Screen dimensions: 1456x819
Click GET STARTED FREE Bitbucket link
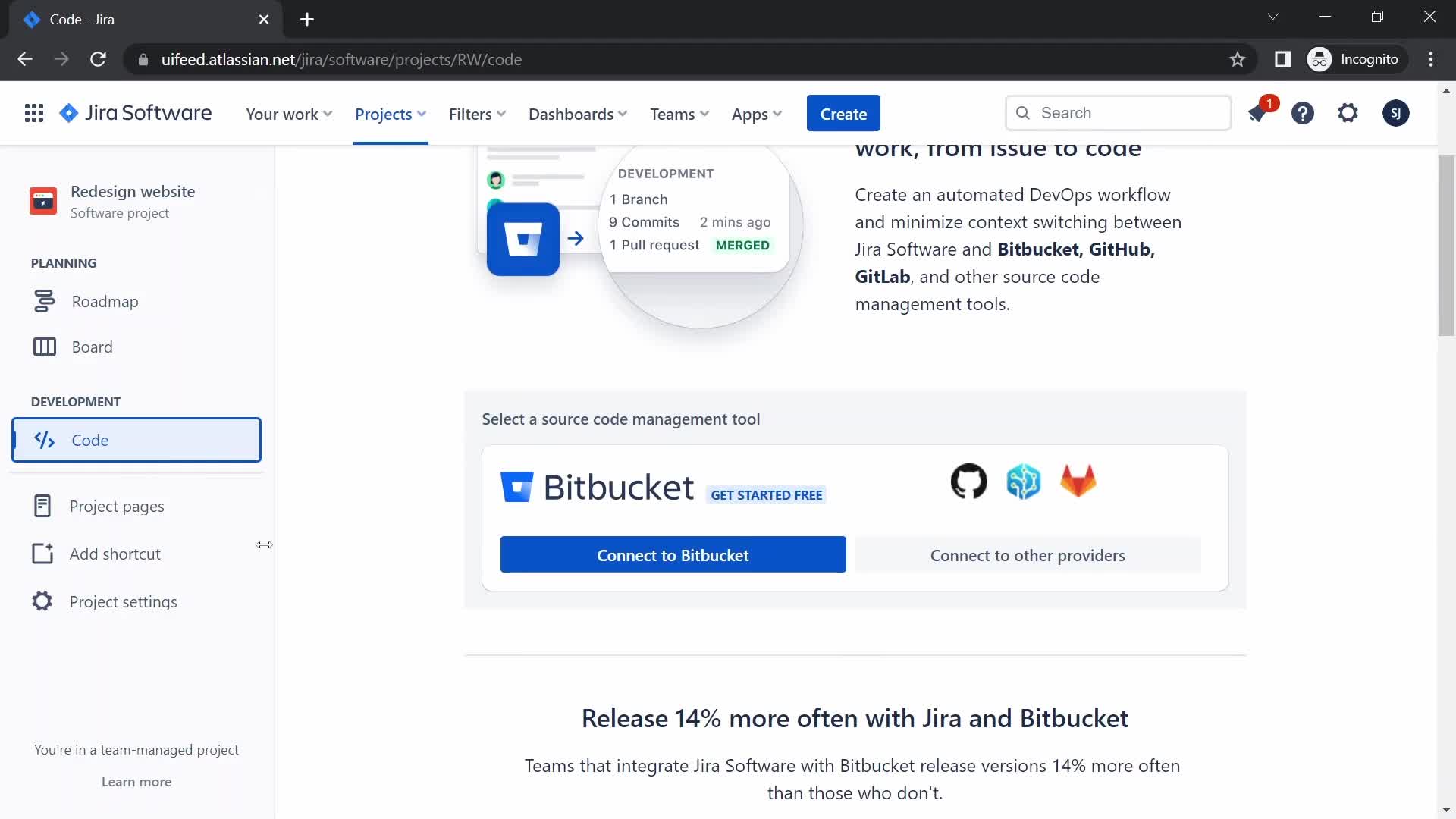click(766, 494)
